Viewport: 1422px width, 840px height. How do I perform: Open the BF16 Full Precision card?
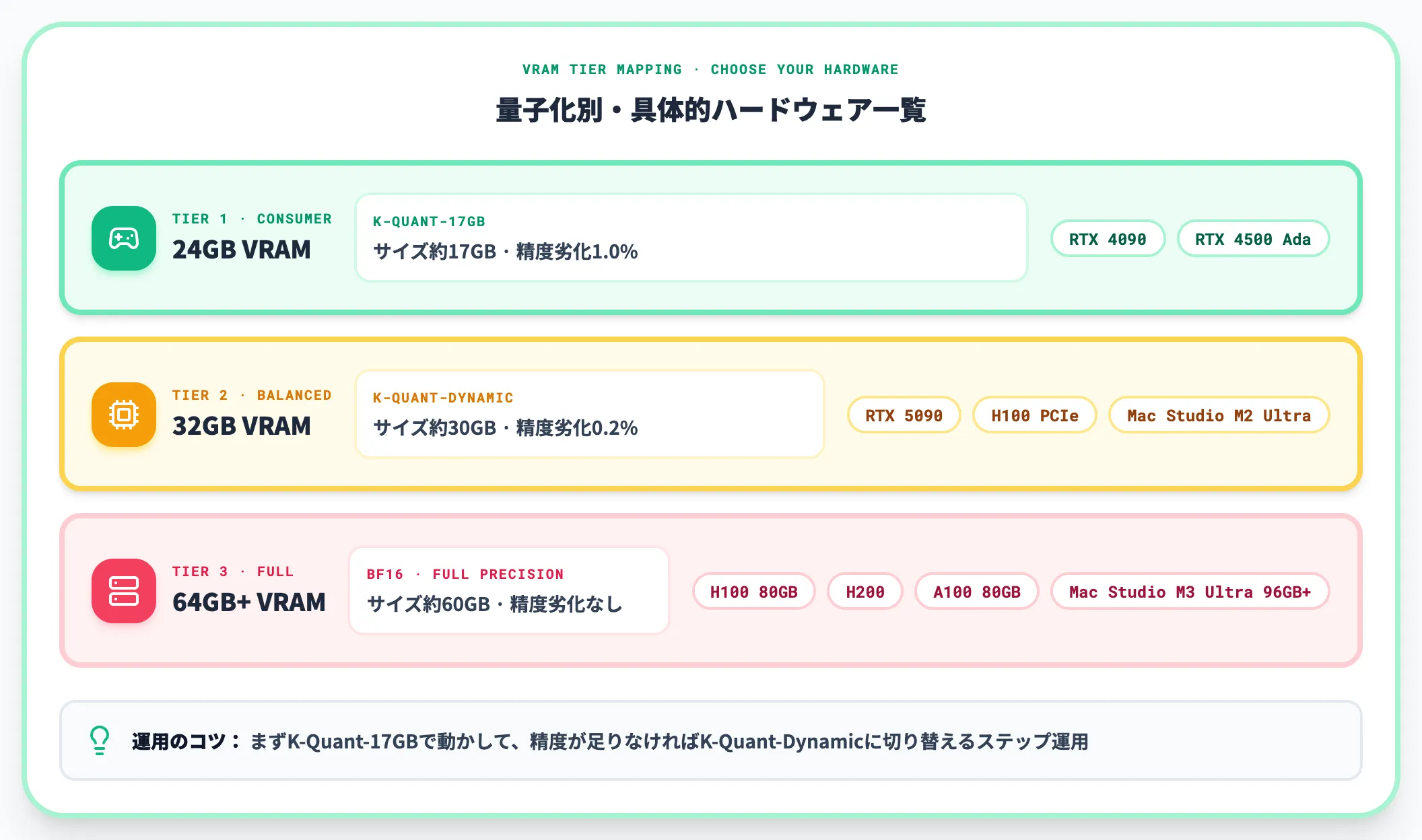[509, 590]
